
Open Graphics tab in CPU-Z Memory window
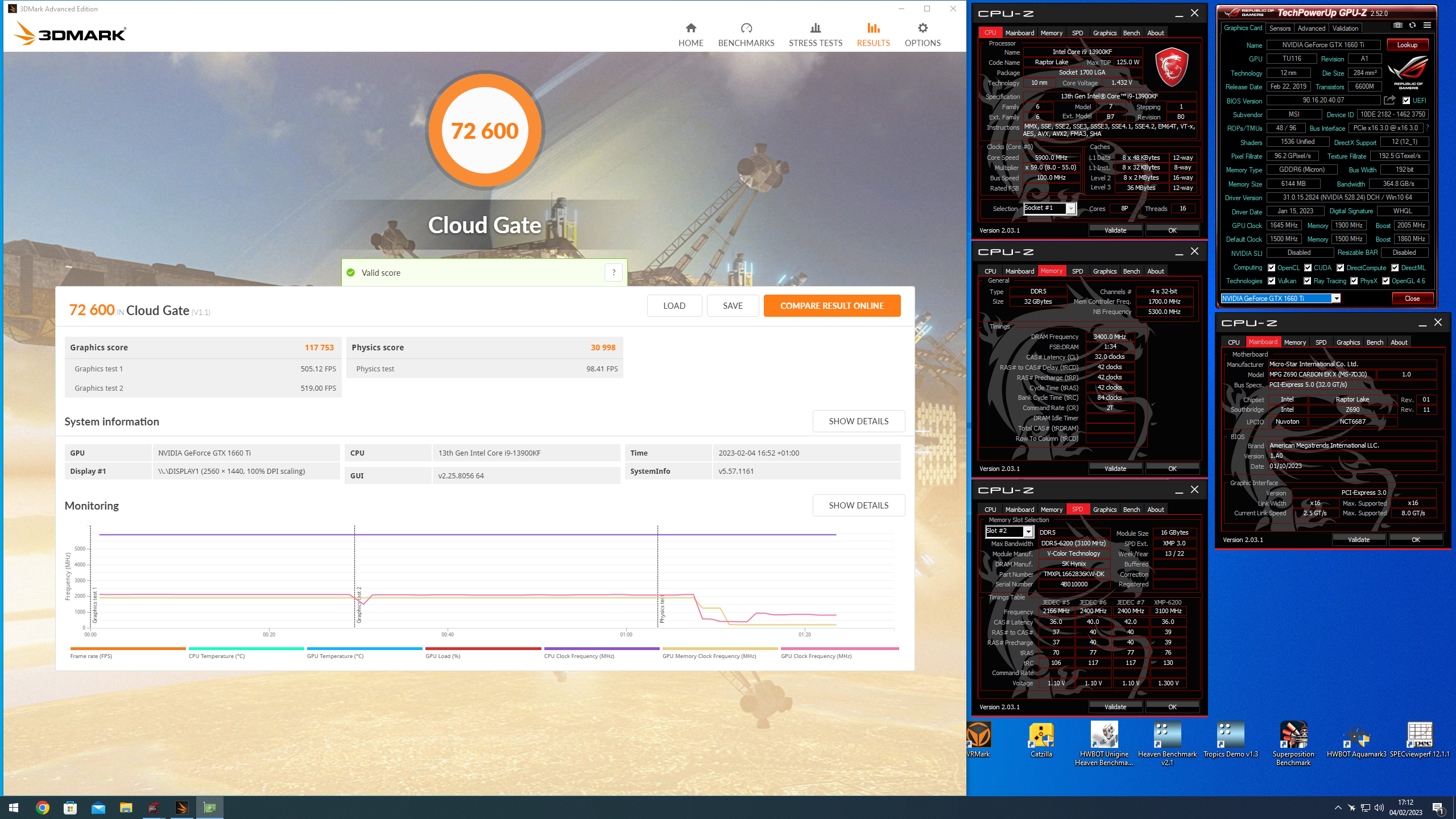pyautogui.click(x=1105, y=271)
